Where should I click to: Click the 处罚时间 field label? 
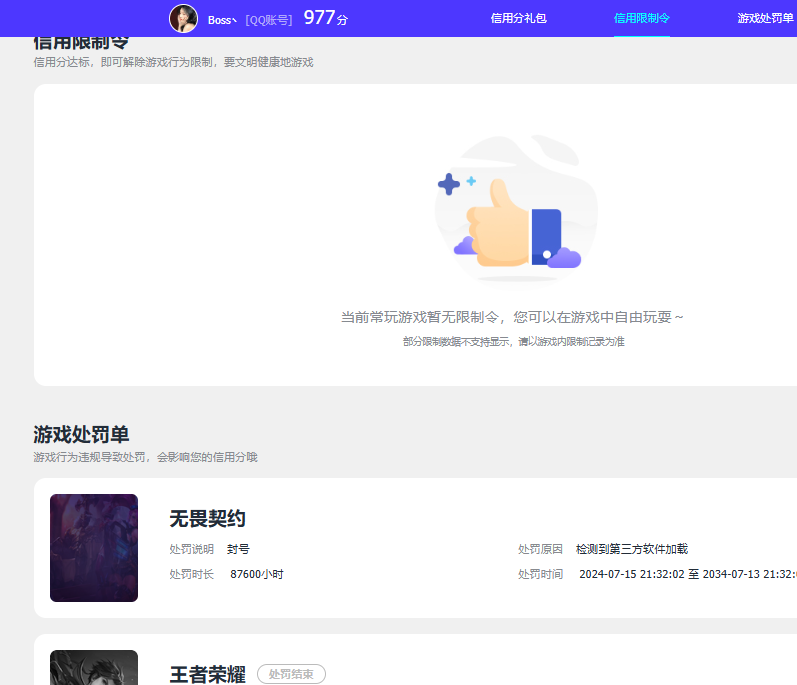(540, 574)
